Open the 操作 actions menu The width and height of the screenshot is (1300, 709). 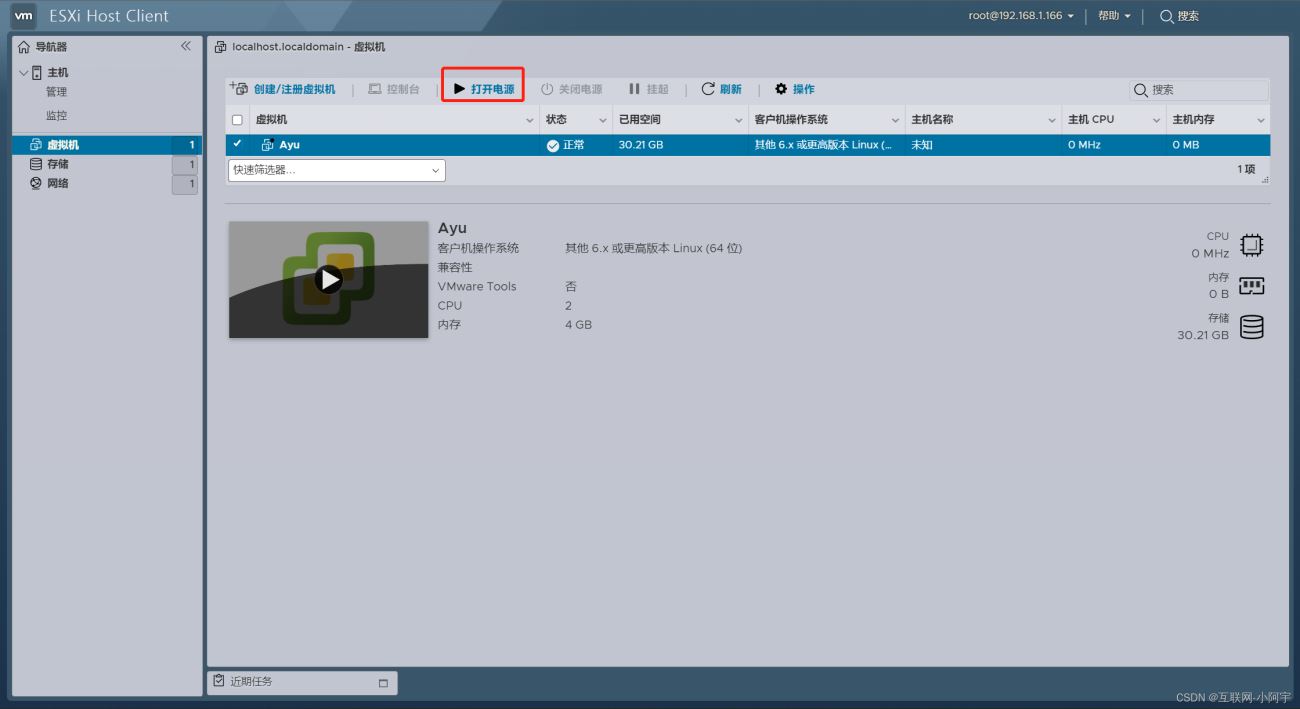click(x=795, y=89)
